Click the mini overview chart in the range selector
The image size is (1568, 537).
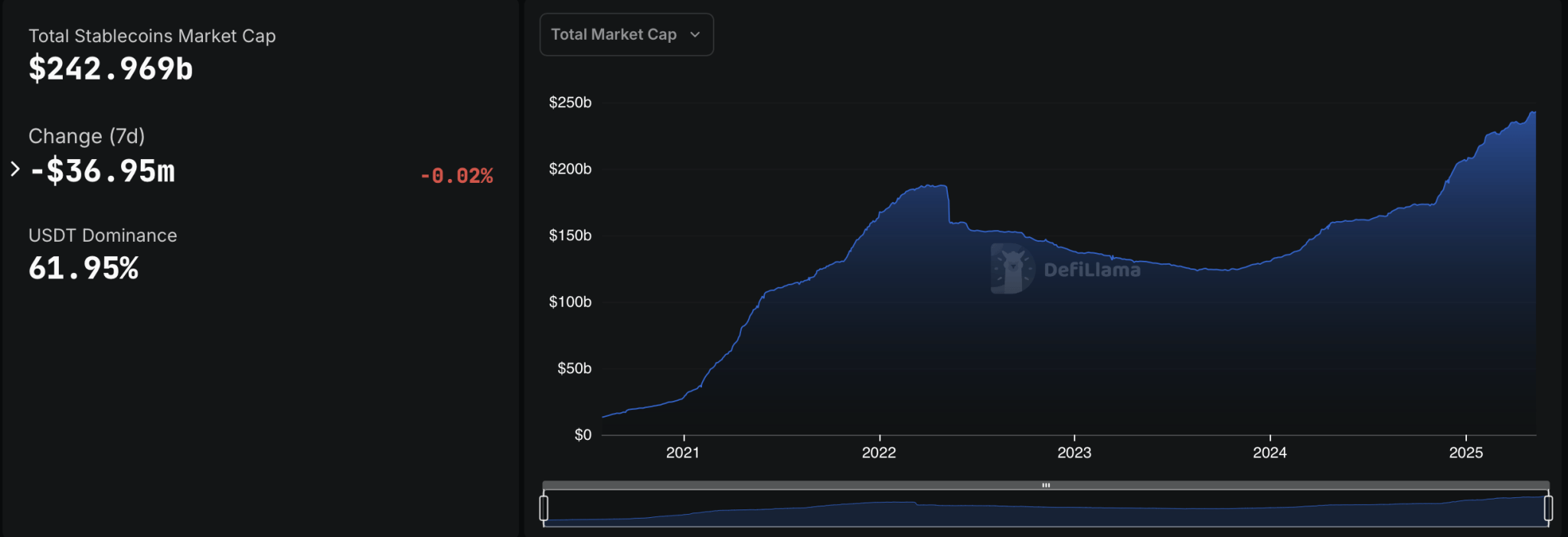tap(1046, 509)
